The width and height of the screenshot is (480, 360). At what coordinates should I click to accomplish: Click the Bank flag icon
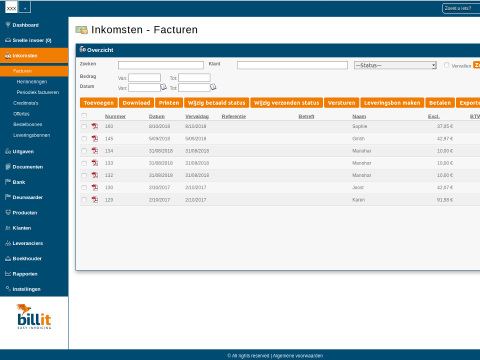click(8, 182)
